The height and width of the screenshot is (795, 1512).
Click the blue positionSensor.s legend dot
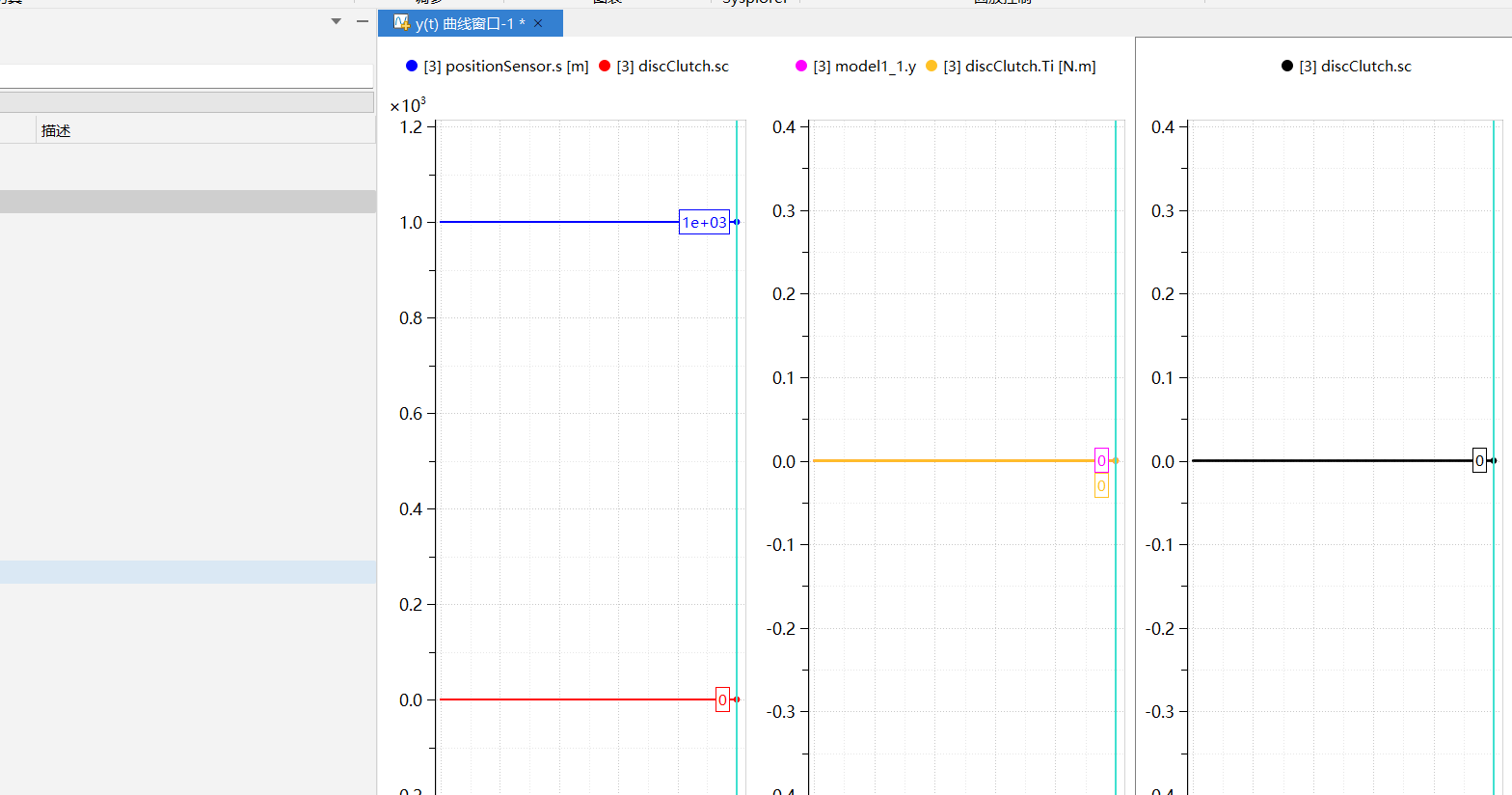(412, 66)
